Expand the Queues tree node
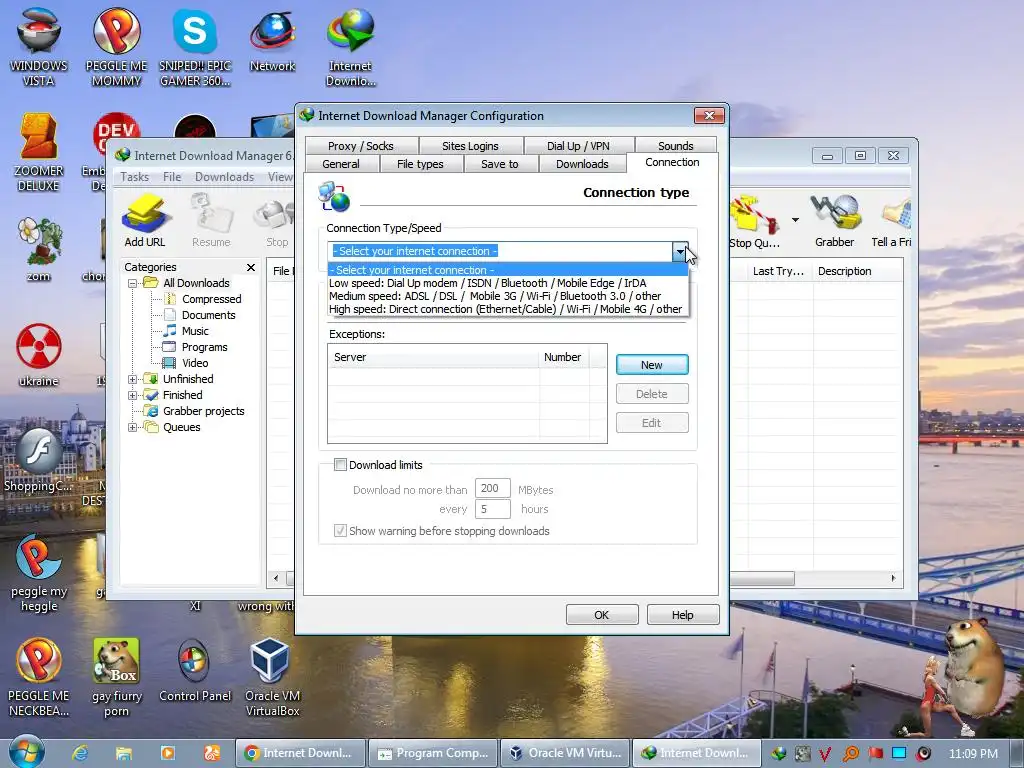The image size is (1024, 768). pyautogui.click(x=133, y=427)
